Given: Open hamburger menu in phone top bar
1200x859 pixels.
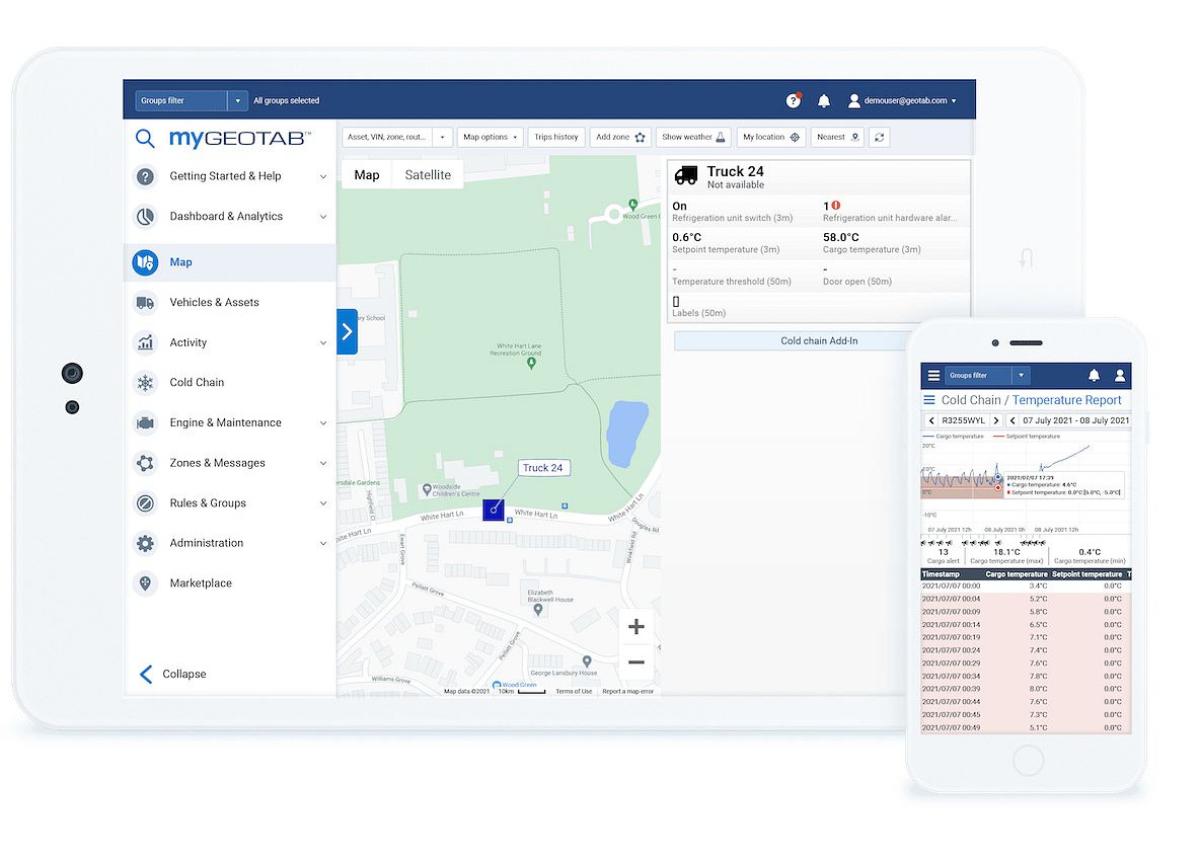Looking at the screenshot, I should pos(934,375).
